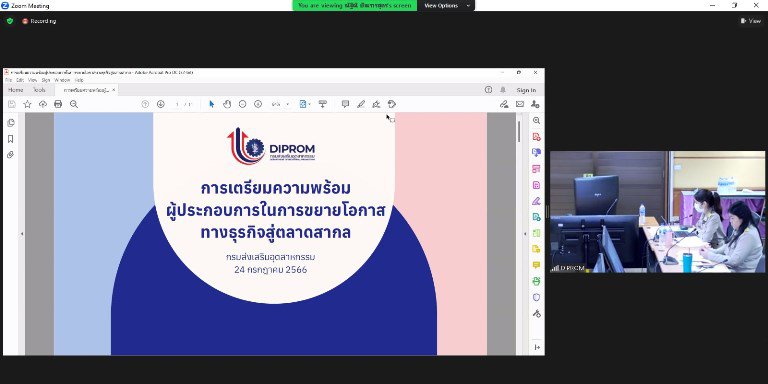This screenshot has width=768, height=384.
Task: Print the PDF with the printer icon
Action: coord(58,104)
